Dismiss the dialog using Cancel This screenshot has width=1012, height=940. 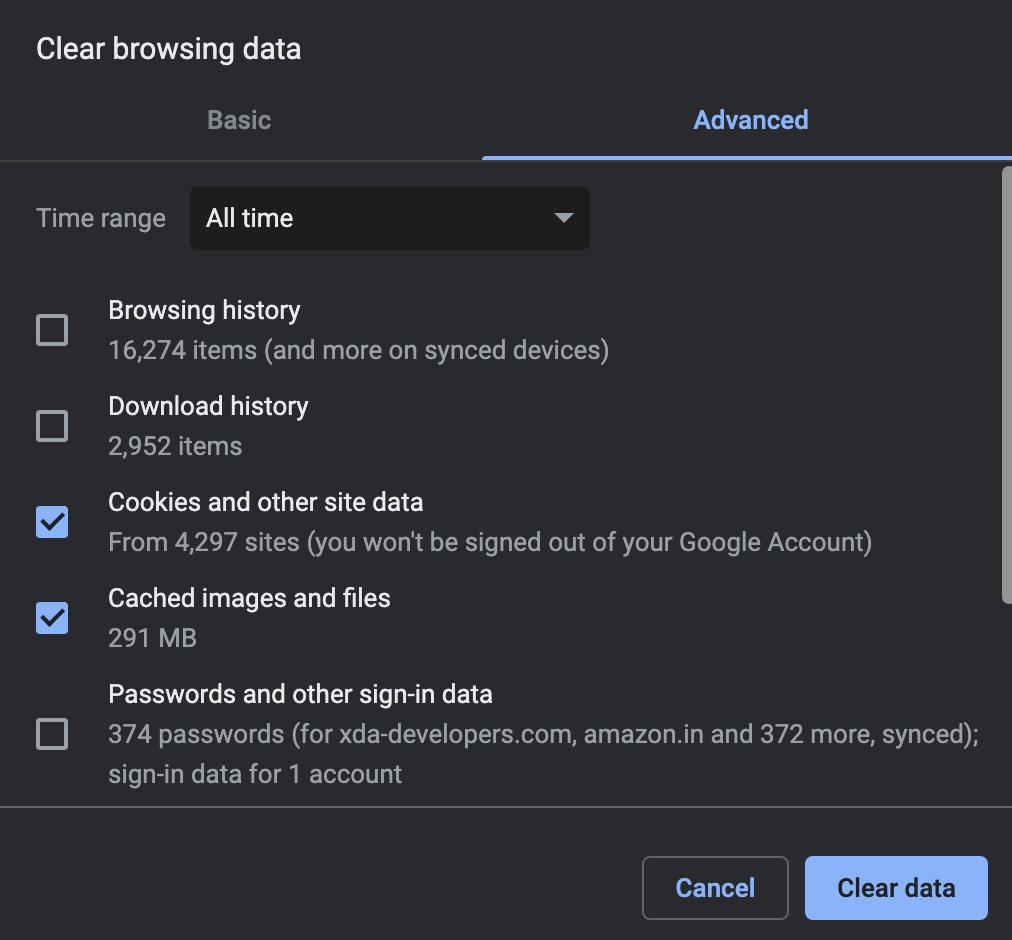pos(714,887)
